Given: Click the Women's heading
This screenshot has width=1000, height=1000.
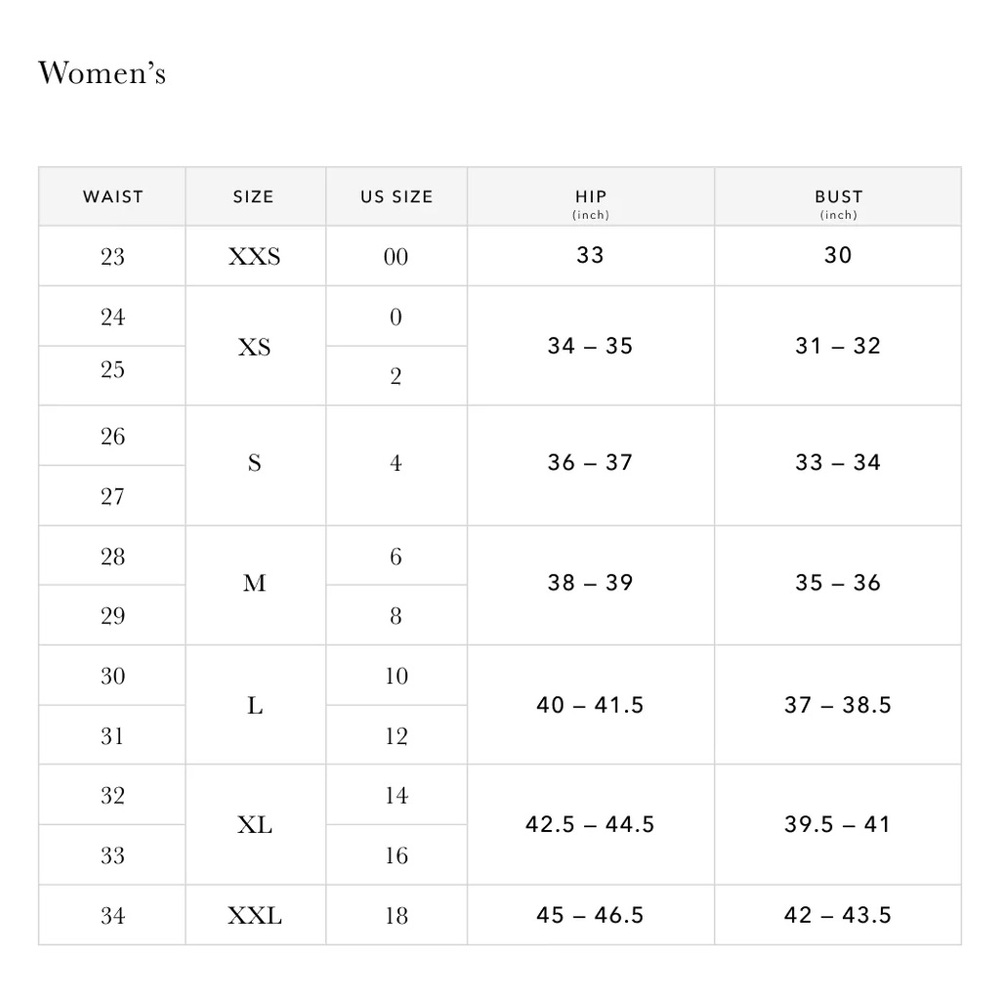Looking at the screenshot, I should click(102, 73).
